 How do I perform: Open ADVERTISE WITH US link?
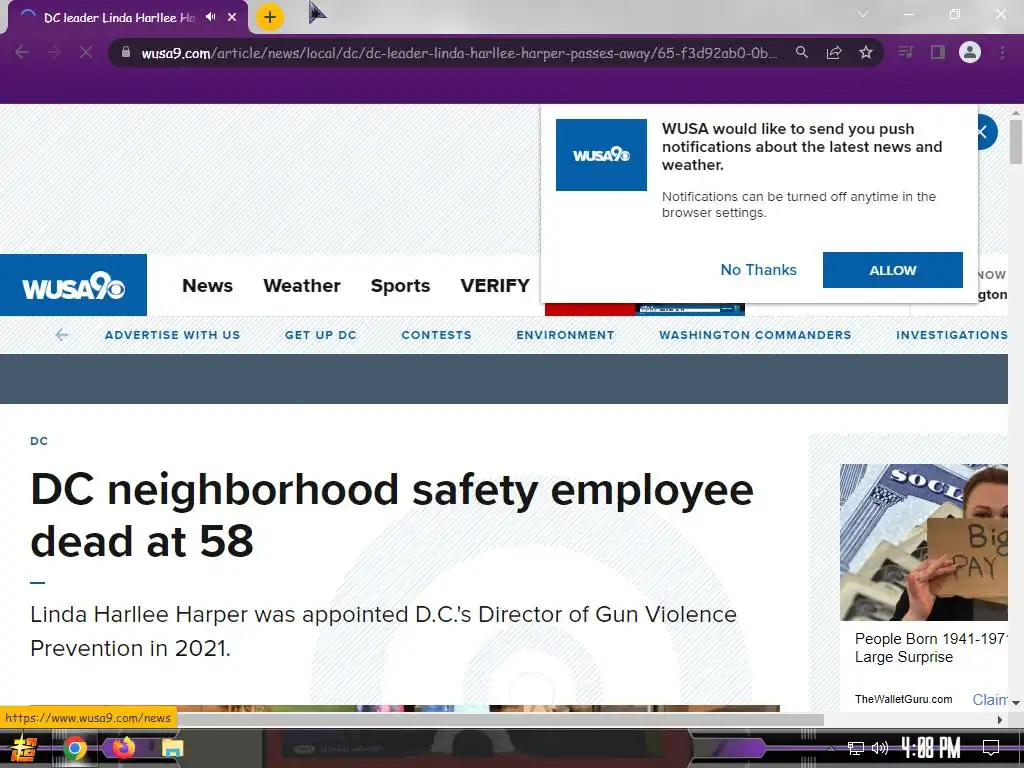[172, 335]
